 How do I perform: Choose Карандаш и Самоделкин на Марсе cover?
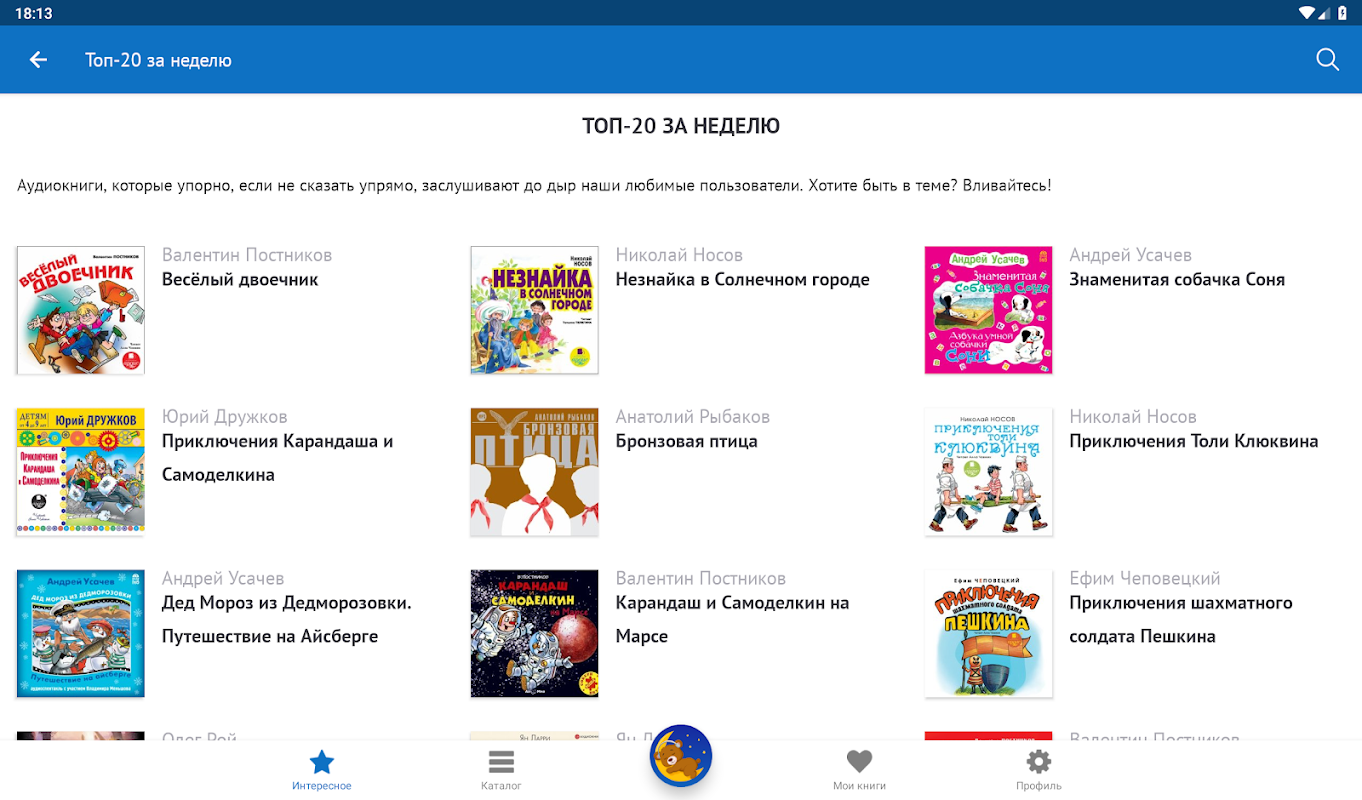(535, 634)
